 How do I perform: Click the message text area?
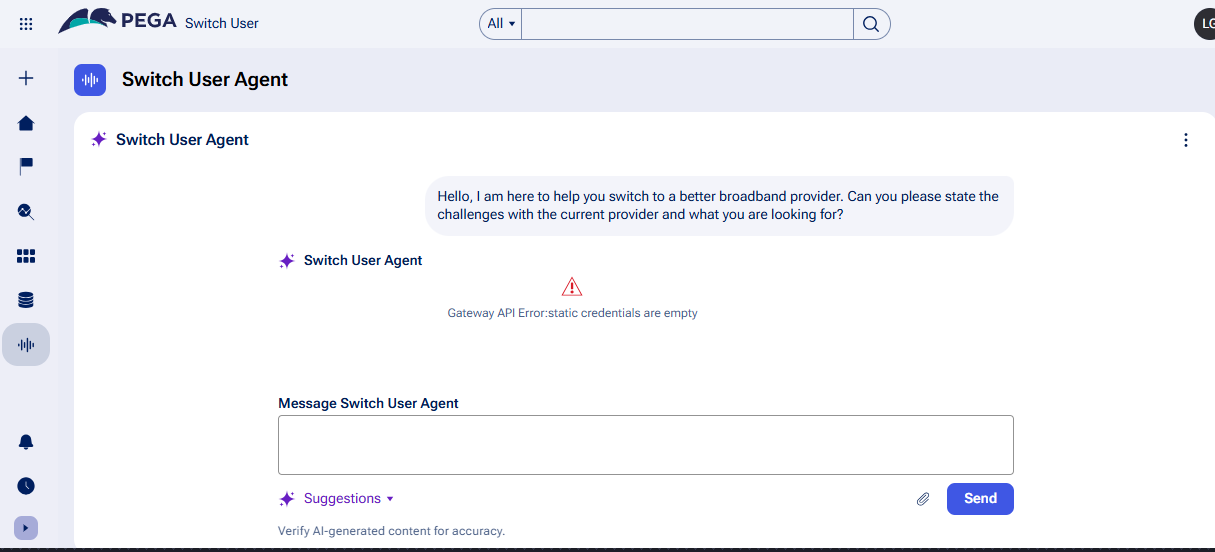[646, 445]
